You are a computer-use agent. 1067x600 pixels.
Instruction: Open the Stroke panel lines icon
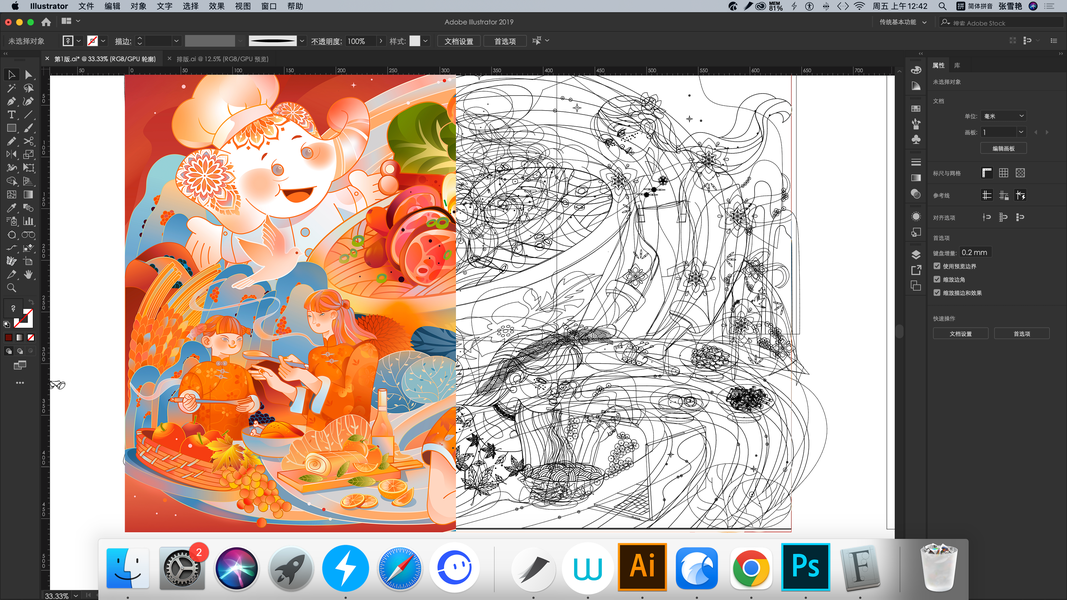pos(917,162)
